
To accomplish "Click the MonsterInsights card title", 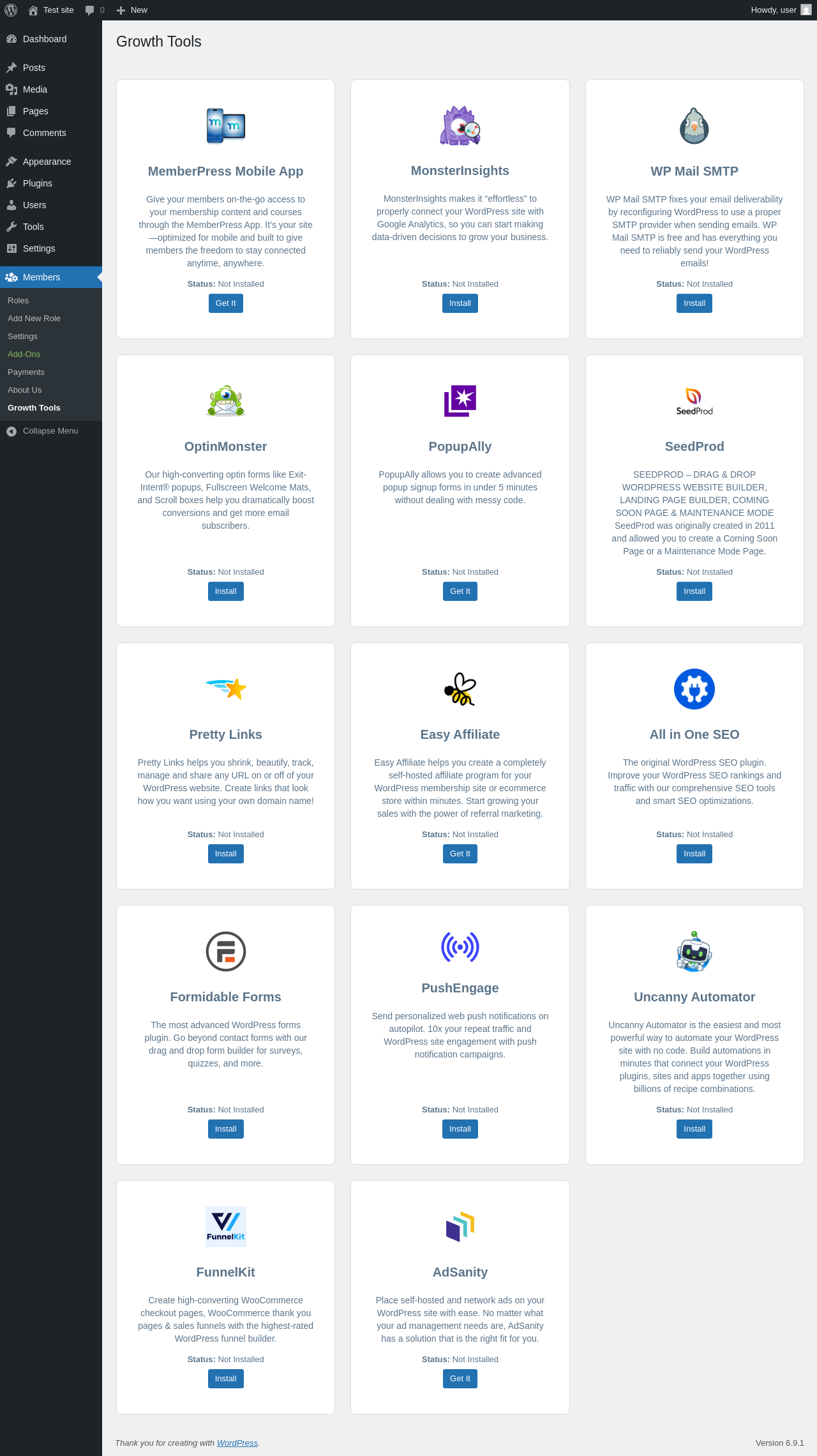I will click(460, 171).
